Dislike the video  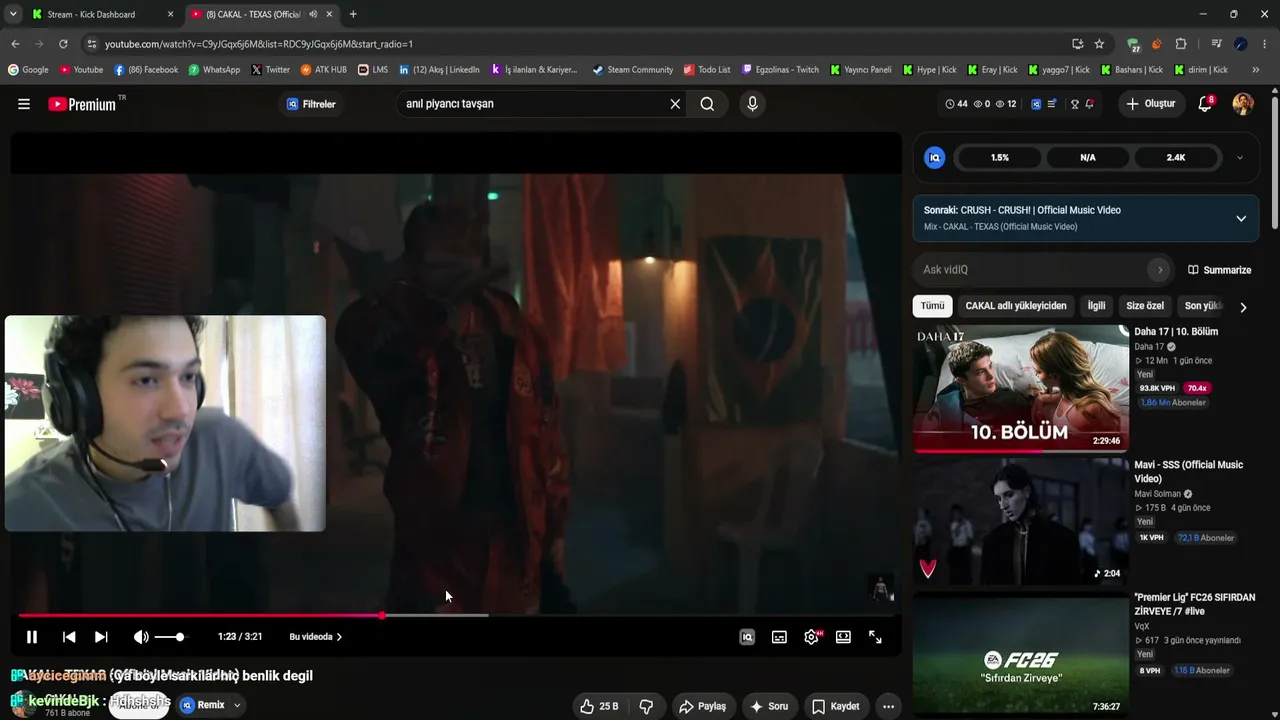coord(646,706)
